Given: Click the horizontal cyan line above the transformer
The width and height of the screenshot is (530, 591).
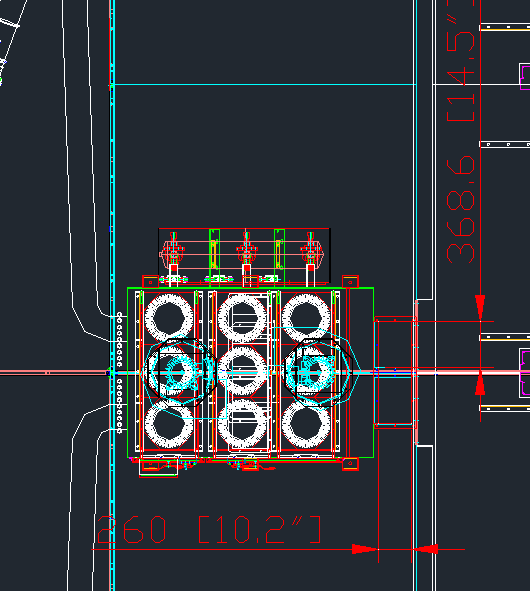Looking at the screenshot, I should pyautogui.click(x=265, y=84).
